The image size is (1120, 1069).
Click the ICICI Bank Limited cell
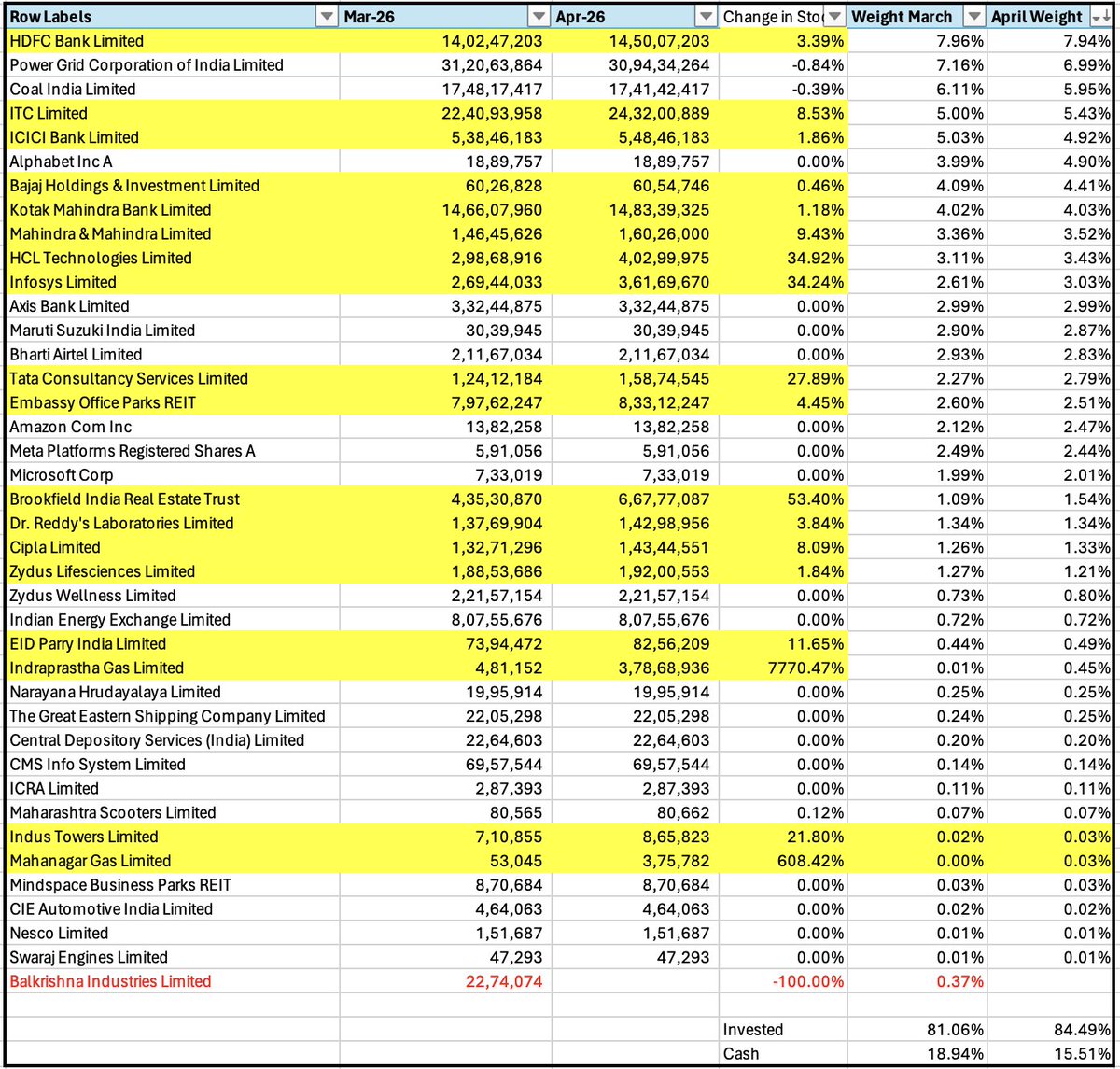coord(173,137)
